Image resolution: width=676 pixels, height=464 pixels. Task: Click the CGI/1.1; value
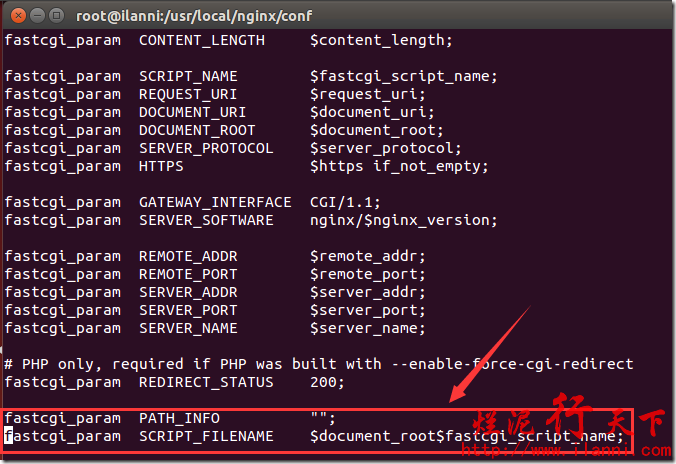[345, 202]
